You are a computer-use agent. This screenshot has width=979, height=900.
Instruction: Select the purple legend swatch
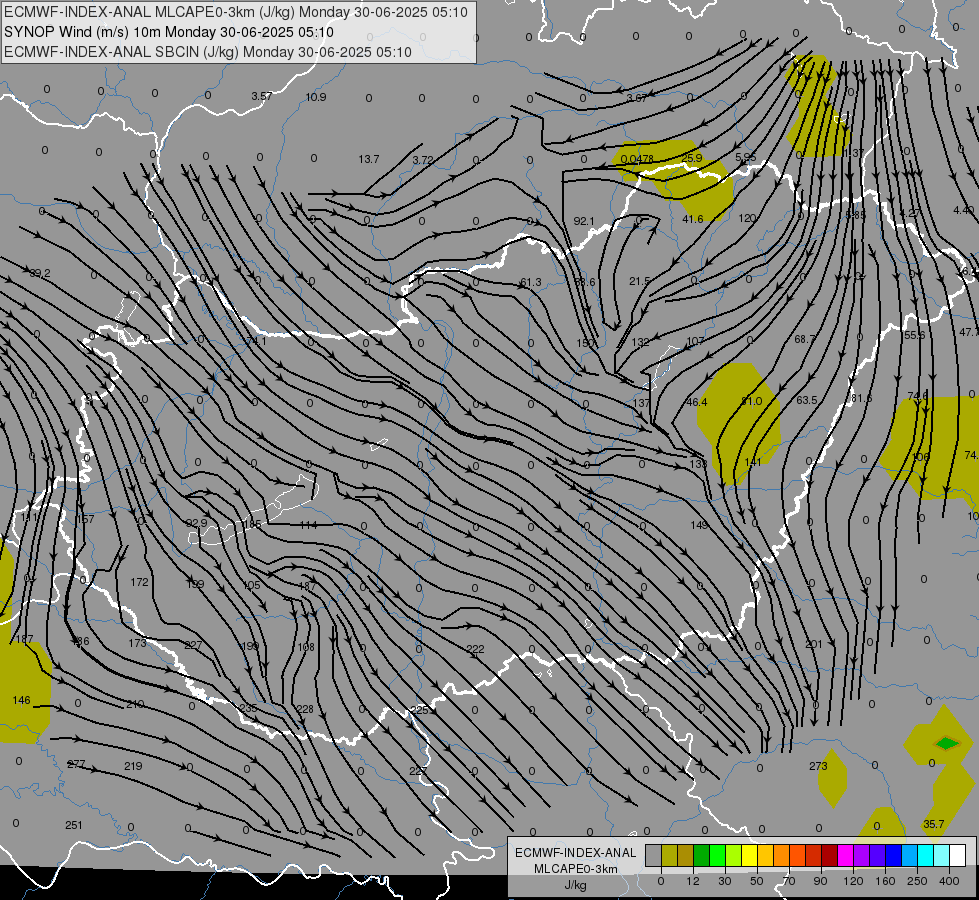[862, 855]
